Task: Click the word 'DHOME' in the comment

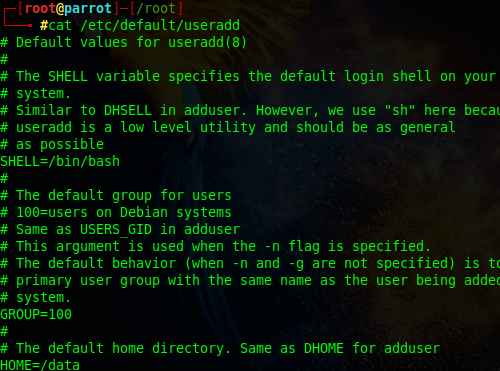Action: click(x=324, y=348)
